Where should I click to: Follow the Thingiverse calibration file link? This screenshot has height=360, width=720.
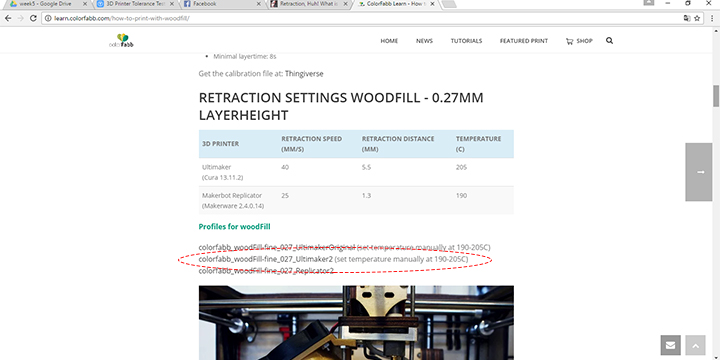(x=304, y=73)
